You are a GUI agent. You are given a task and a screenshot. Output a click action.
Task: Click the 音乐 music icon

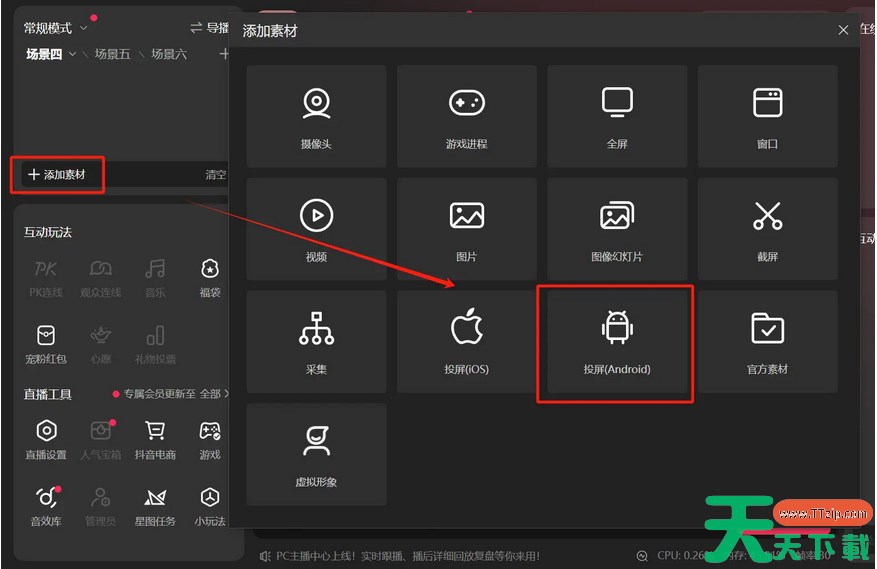155,278
